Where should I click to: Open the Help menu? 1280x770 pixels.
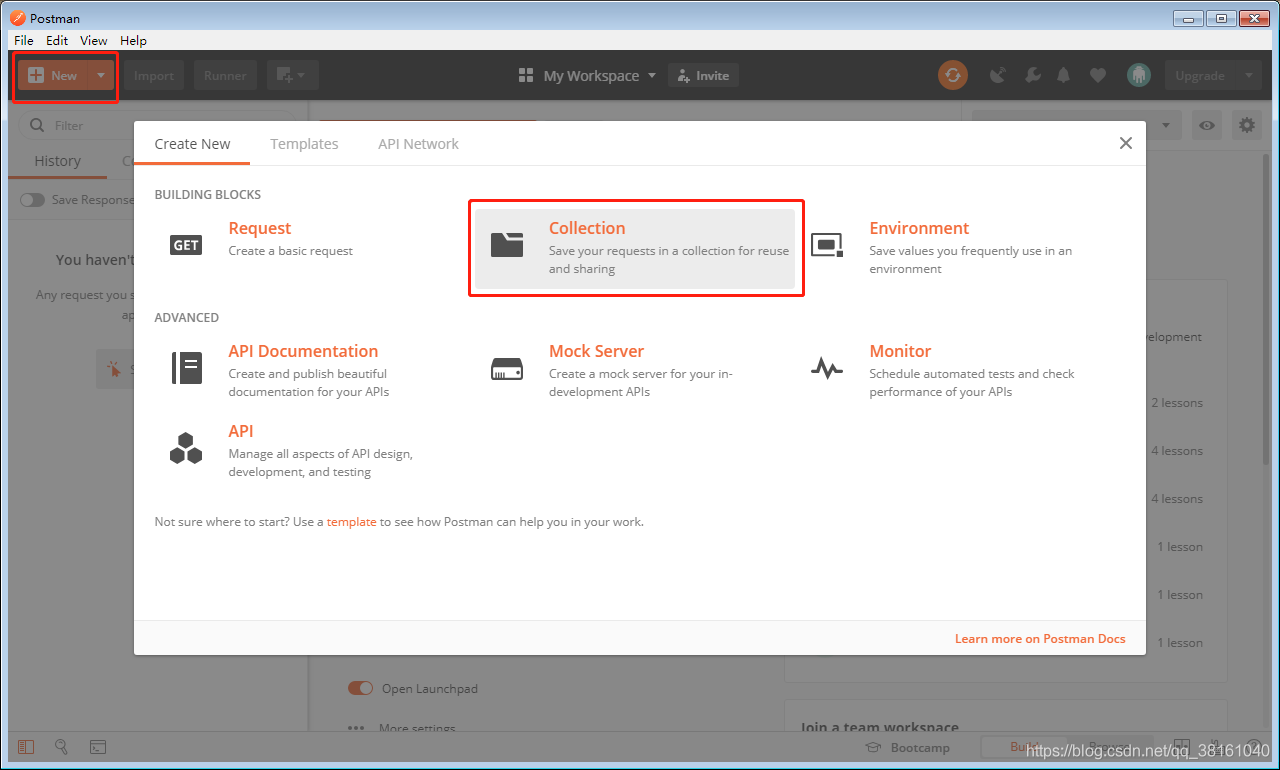(x=133, y=40)
